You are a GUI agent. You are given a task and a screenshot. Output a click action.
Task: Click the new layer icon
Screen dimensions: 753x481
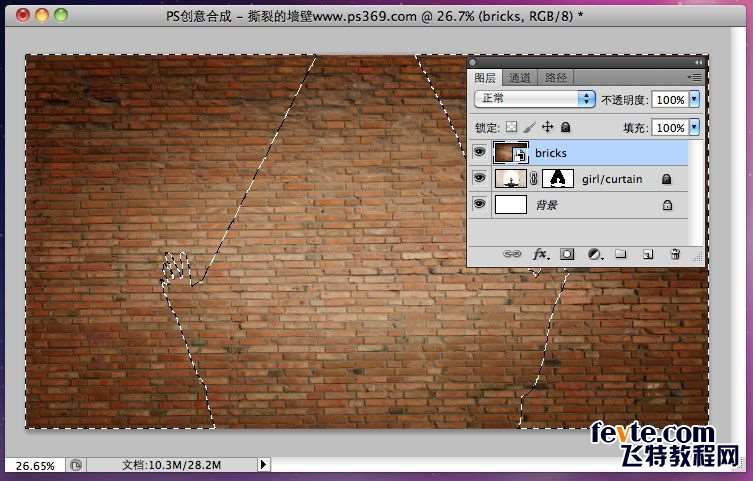648,255
